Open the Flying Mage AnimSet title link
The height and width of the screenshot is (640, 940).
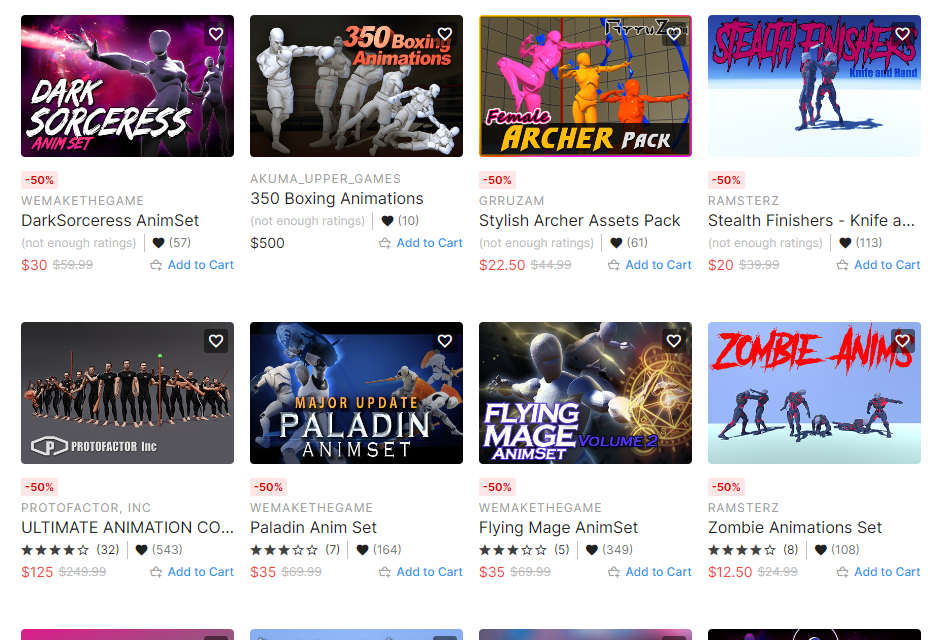click(x=558, y=527)
